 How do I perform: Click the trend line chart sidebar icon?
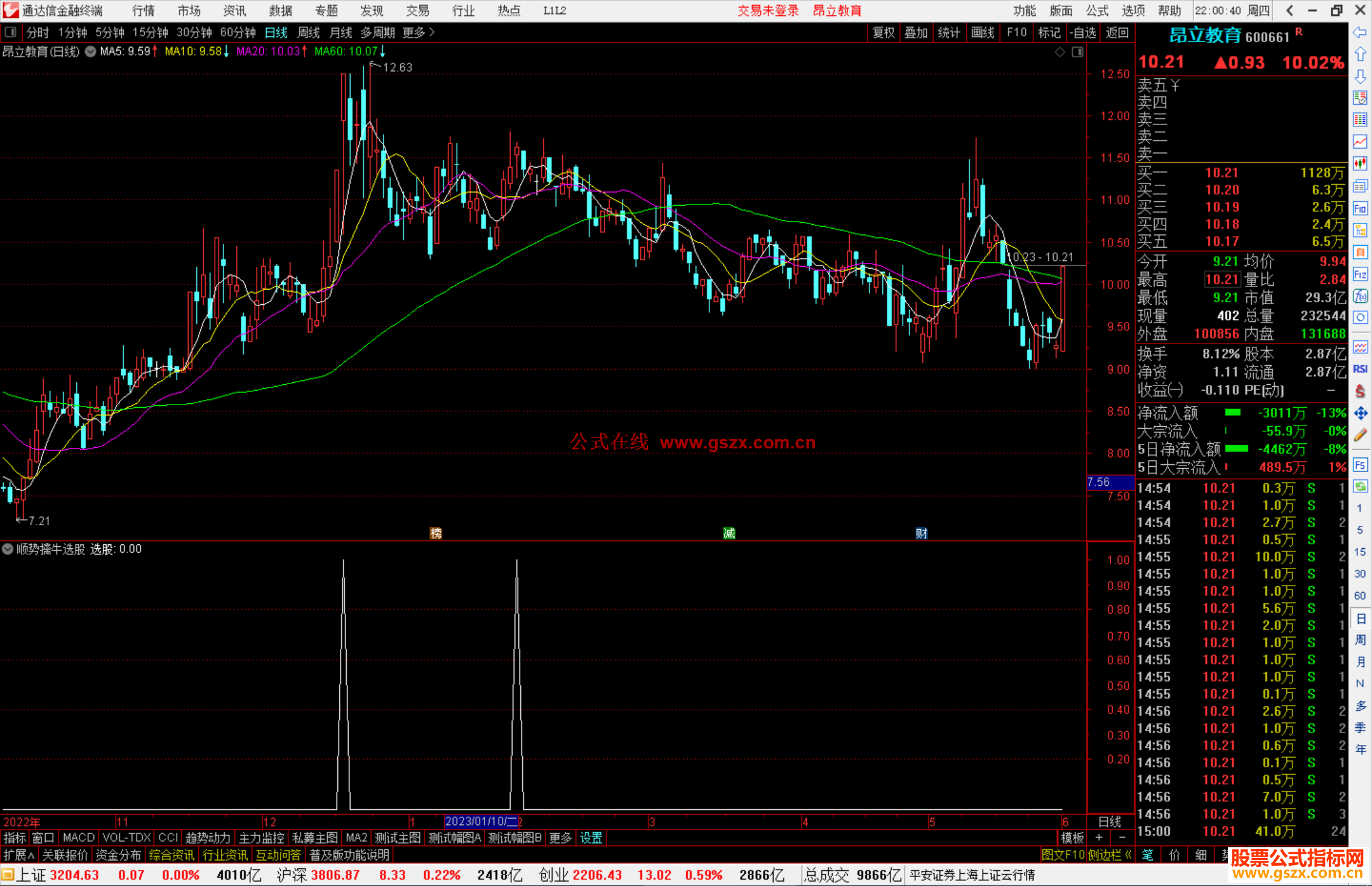[x=1360, y=141]
